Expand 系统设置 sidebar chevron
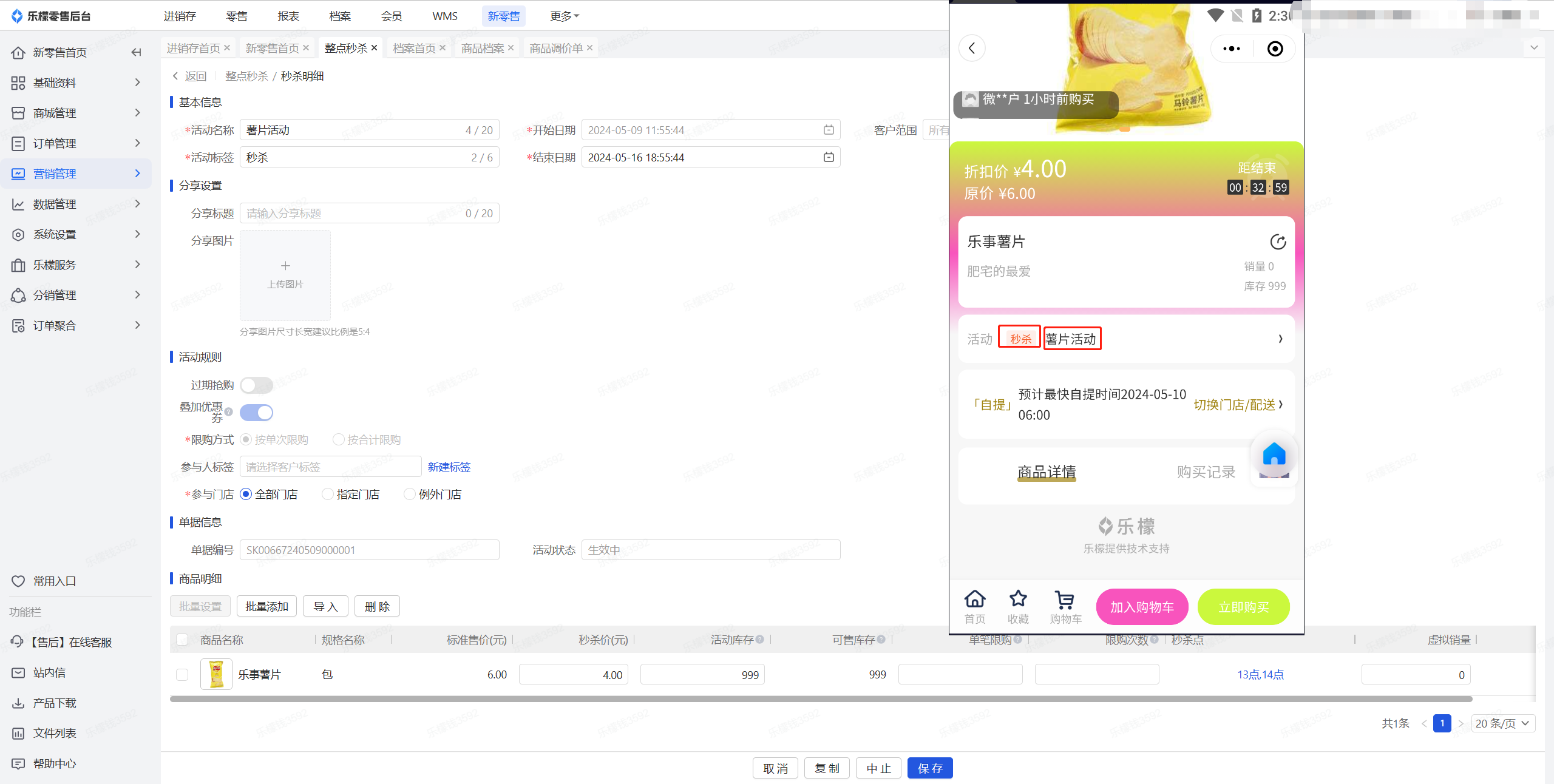This screenshot has height=784, width=1554. pos(138,234)
